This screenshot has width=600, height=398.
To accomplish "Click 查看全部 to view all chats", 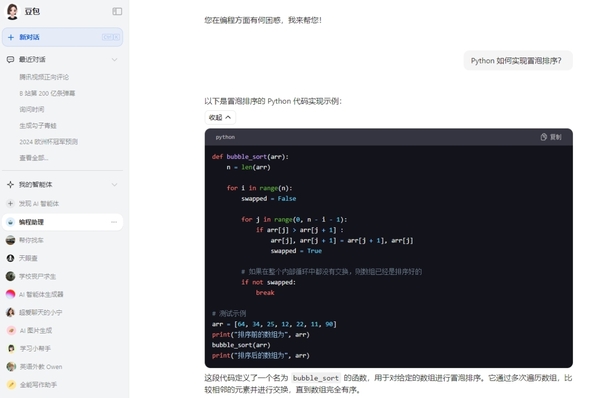I will (34, 158).
